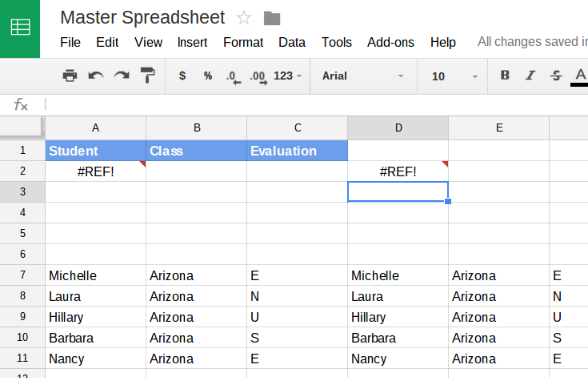Click the Redo arrow icon
The image size is (588, 378).
tap(122, 76)
